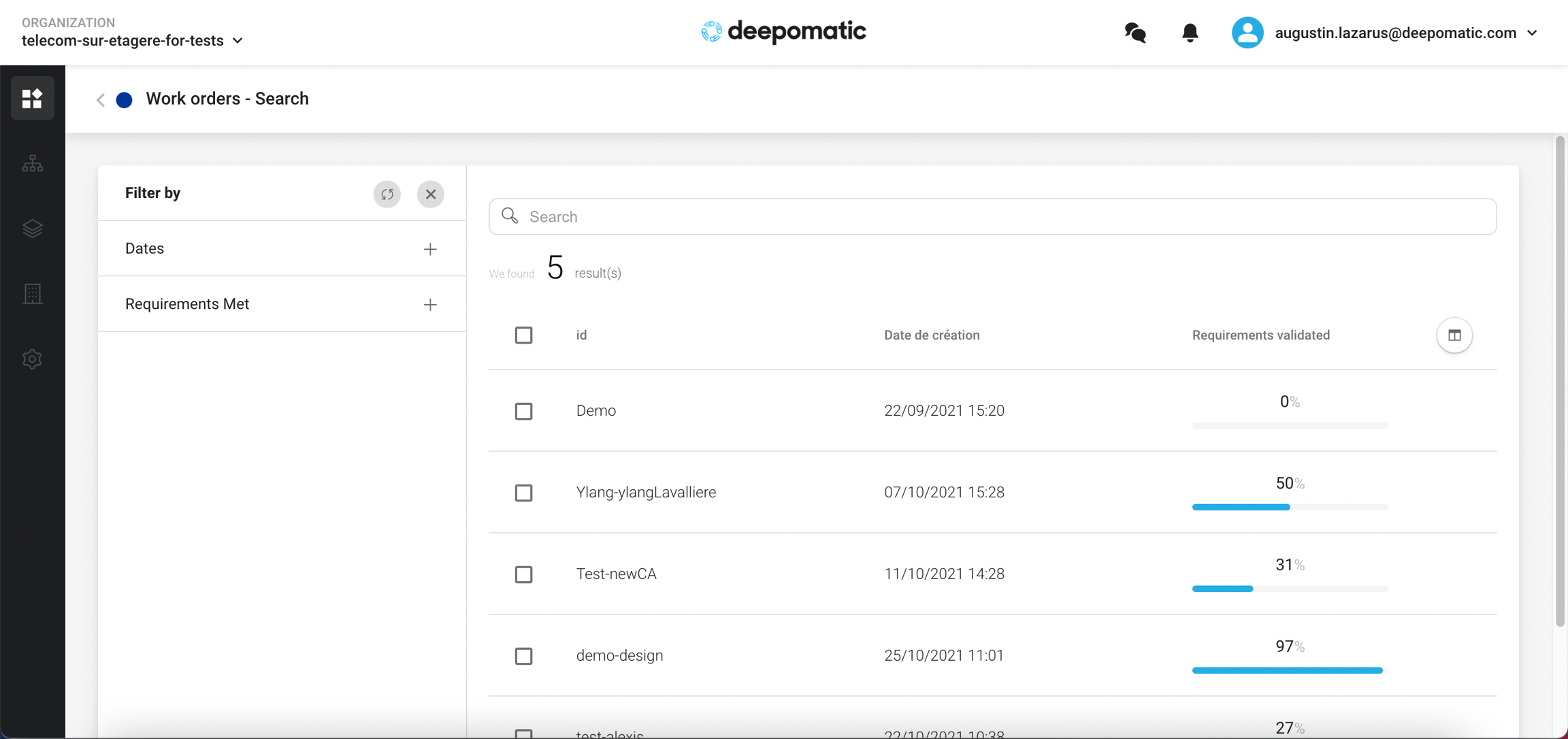Open the user account email dropdown
Screen dimensions: 1568x739
point(1405,33)
